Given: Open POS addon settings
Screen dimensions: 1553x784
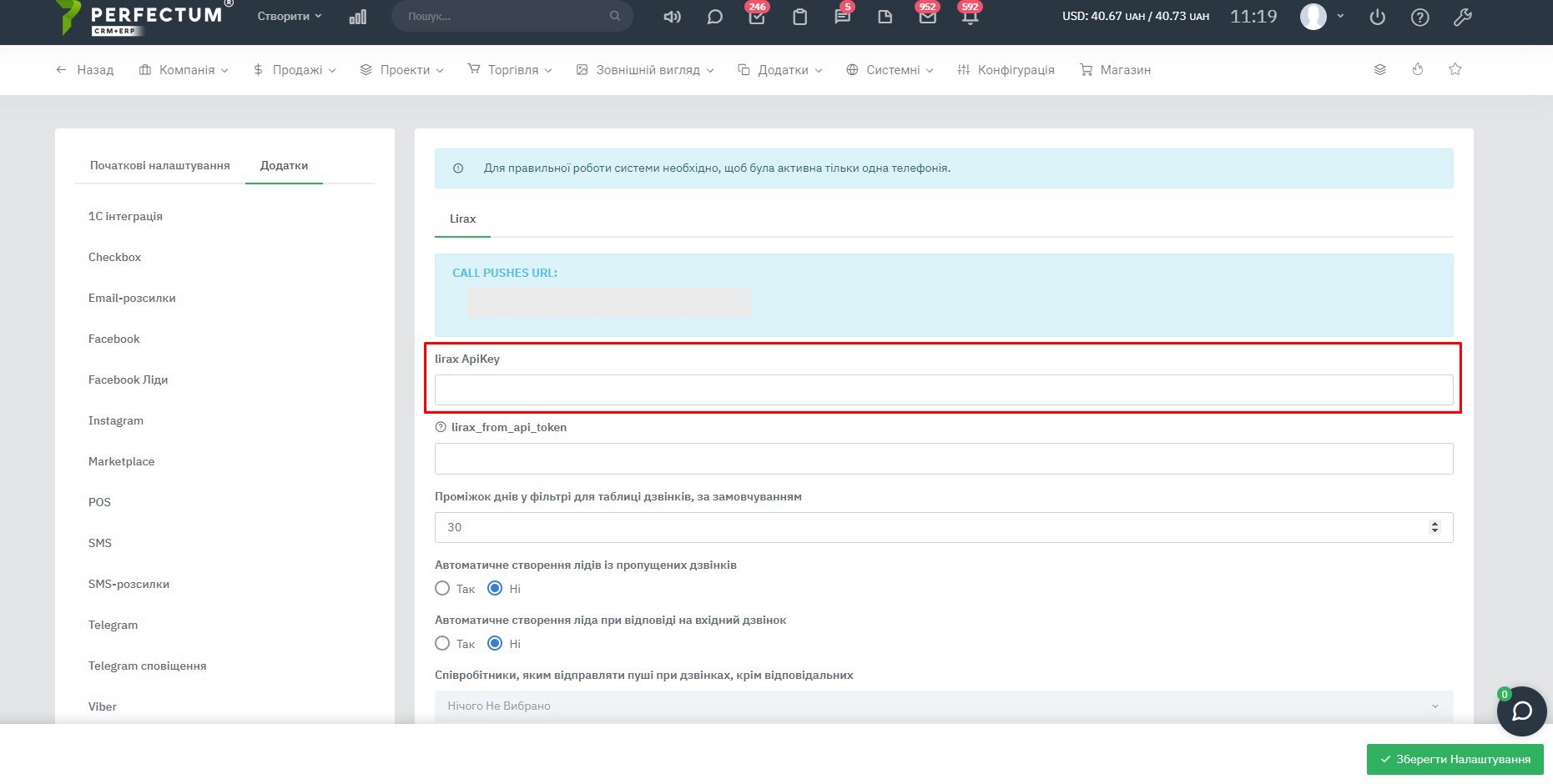Looking at the screenshot, I should pos(99,502).
